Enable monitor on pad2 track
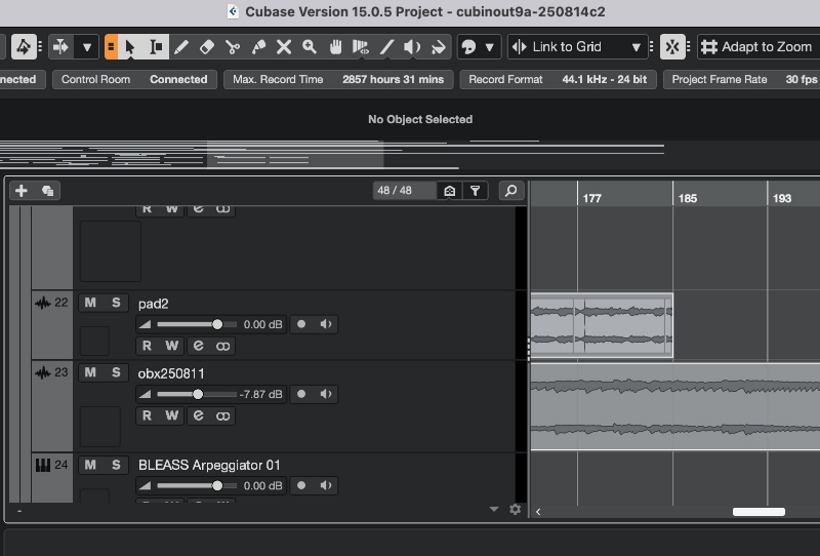This screenshot has width=820, height=556. tap(326, 324)
